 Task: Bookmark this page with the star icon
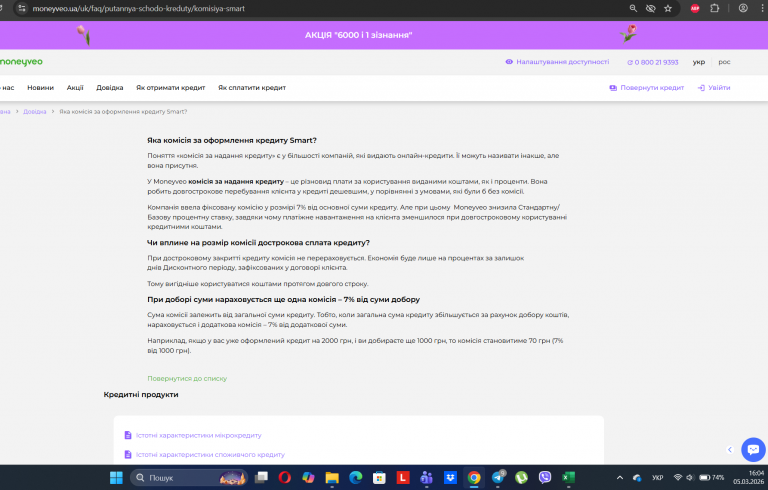(668, 8)
